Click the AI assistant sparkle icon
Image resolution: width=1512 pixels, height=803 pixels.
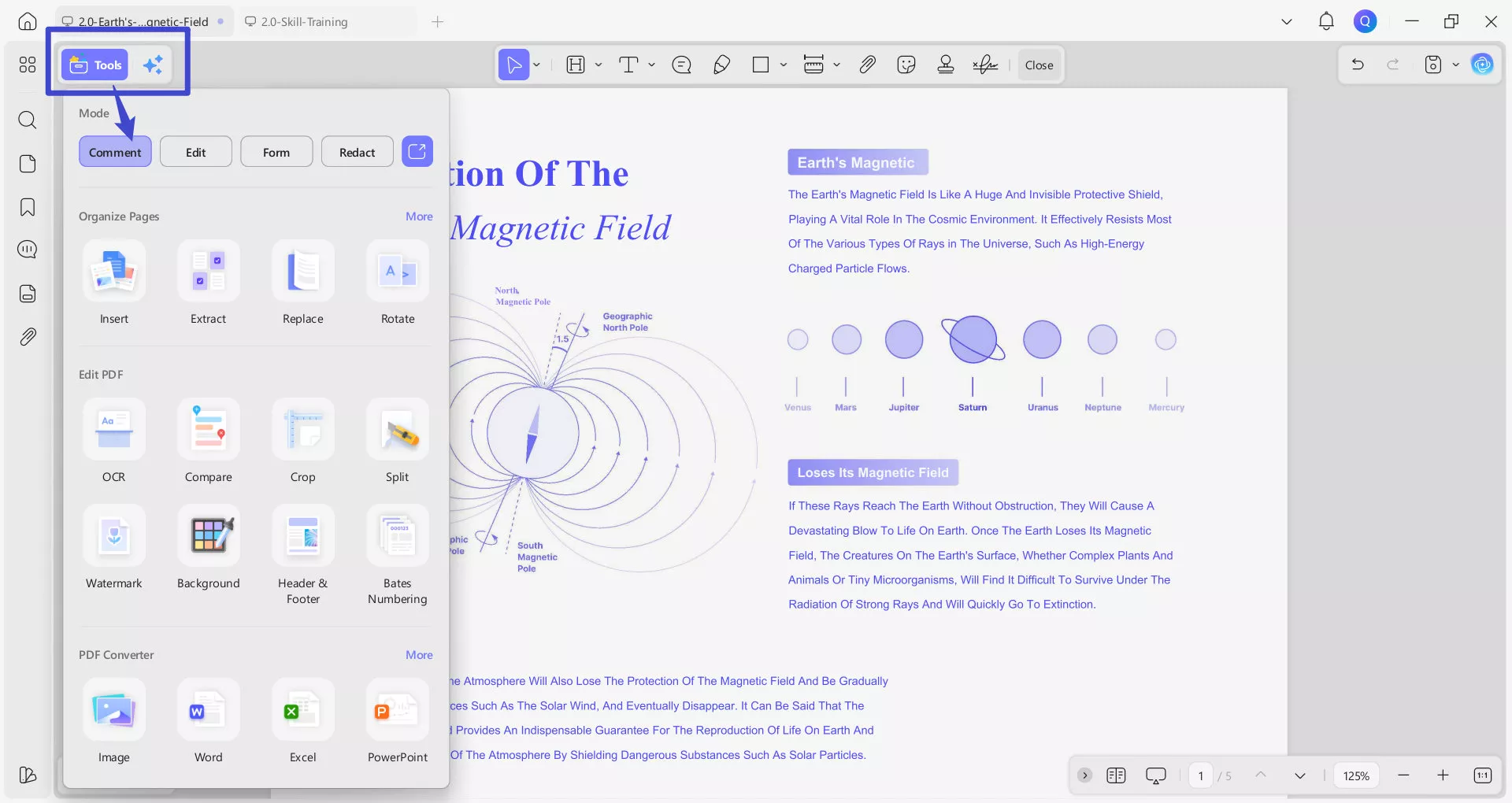(153, 65)
